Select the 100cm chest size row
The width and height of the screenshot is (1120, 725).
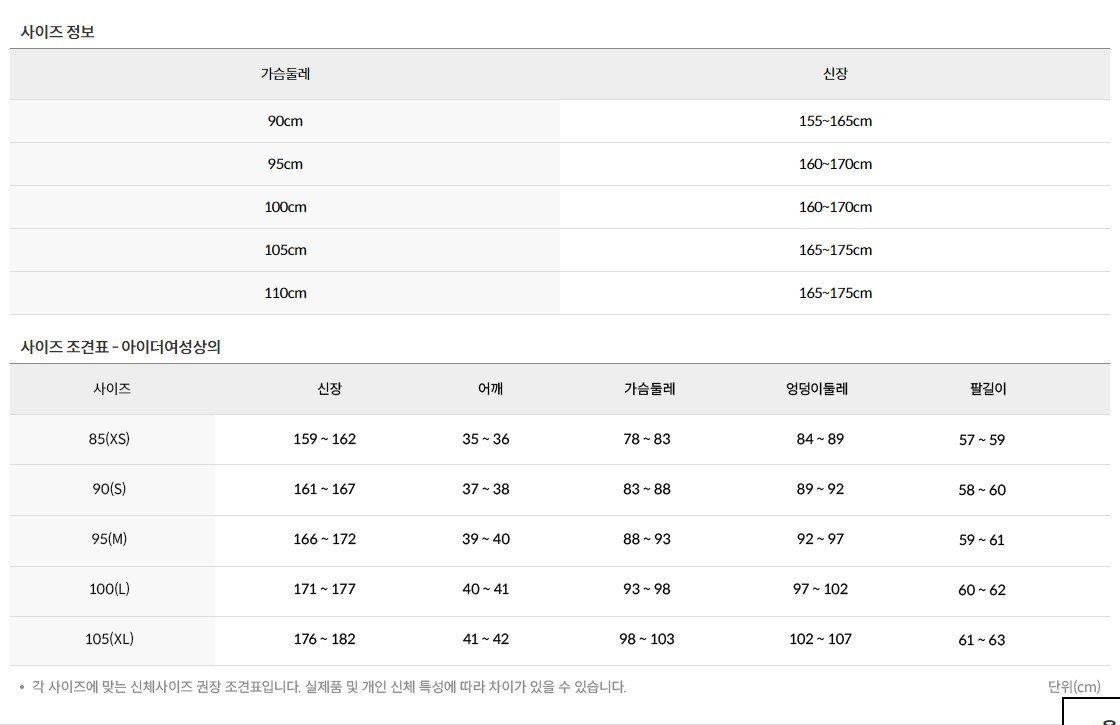(560, 207)
